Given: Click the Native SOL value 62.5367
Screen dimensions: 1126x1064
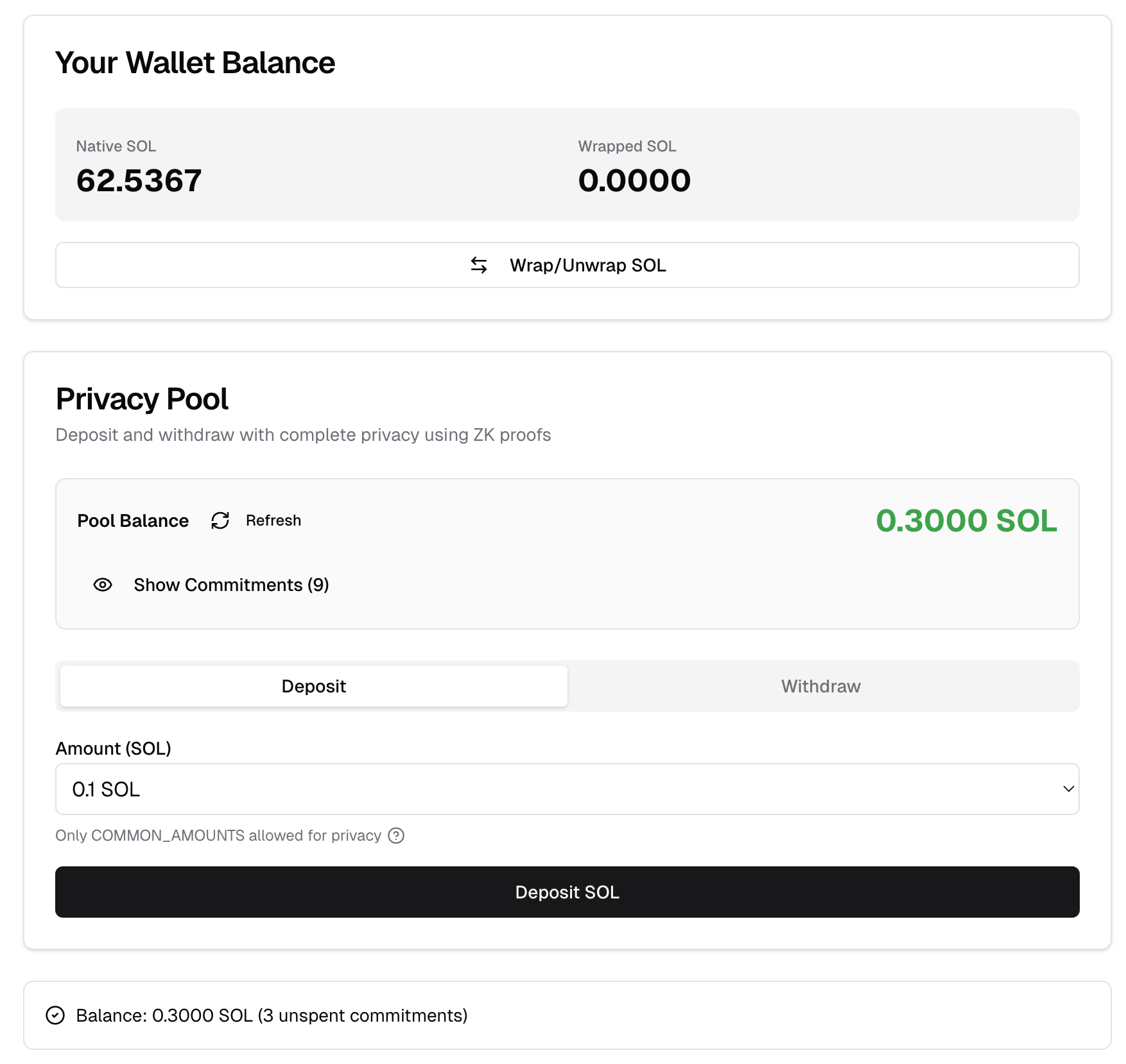Looking at the screenshot, I should (x=139, y=180).
